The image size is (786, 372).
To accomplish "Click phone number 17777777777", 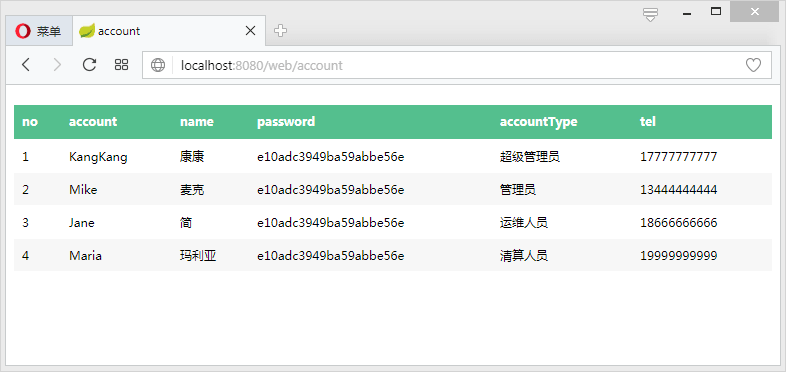I will pyautogui.click(x=679, y=157).
